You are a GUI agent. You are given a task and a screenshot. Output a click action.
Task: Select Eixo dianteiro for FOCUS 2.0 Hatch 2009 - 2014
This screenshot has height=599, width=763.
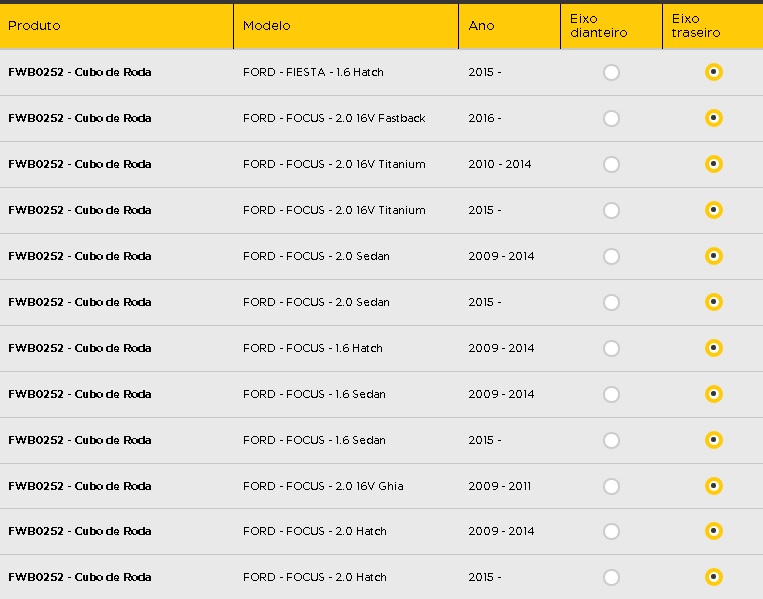coord(611,531)
